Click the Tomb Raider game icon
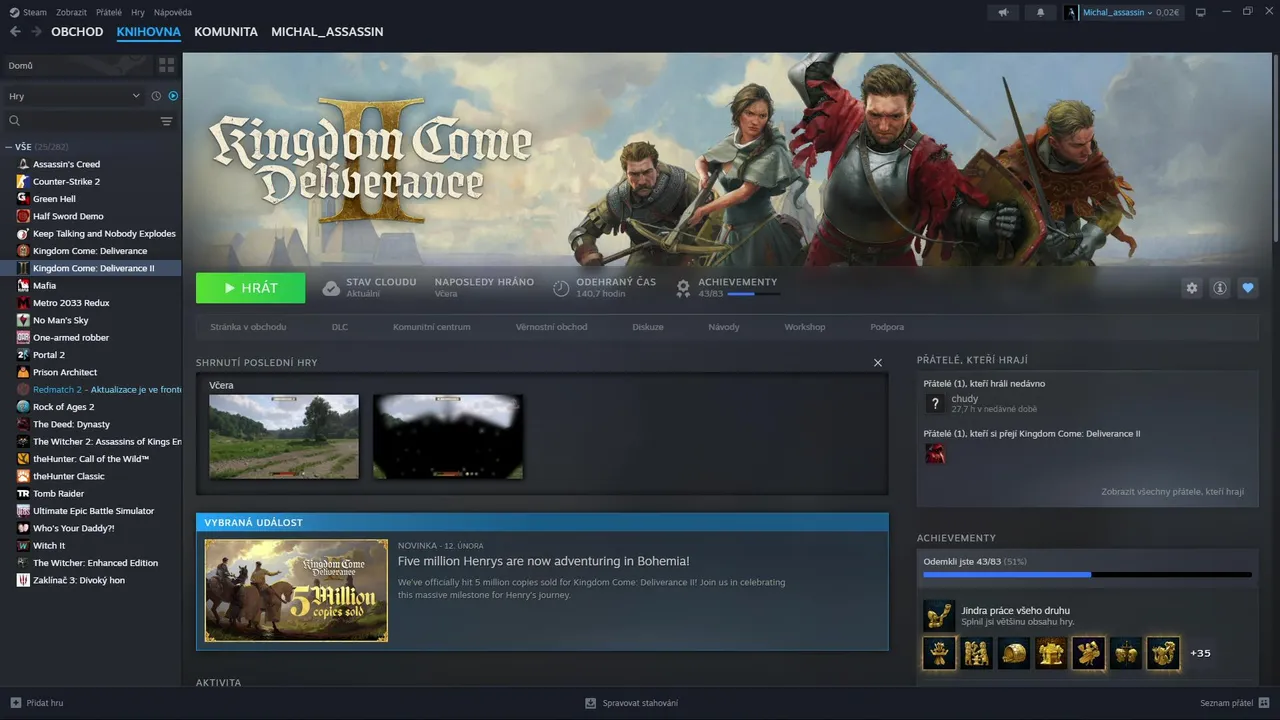The height and width of the screenshot is (720, 1280). pyautogui.click(x=23, y=493)
